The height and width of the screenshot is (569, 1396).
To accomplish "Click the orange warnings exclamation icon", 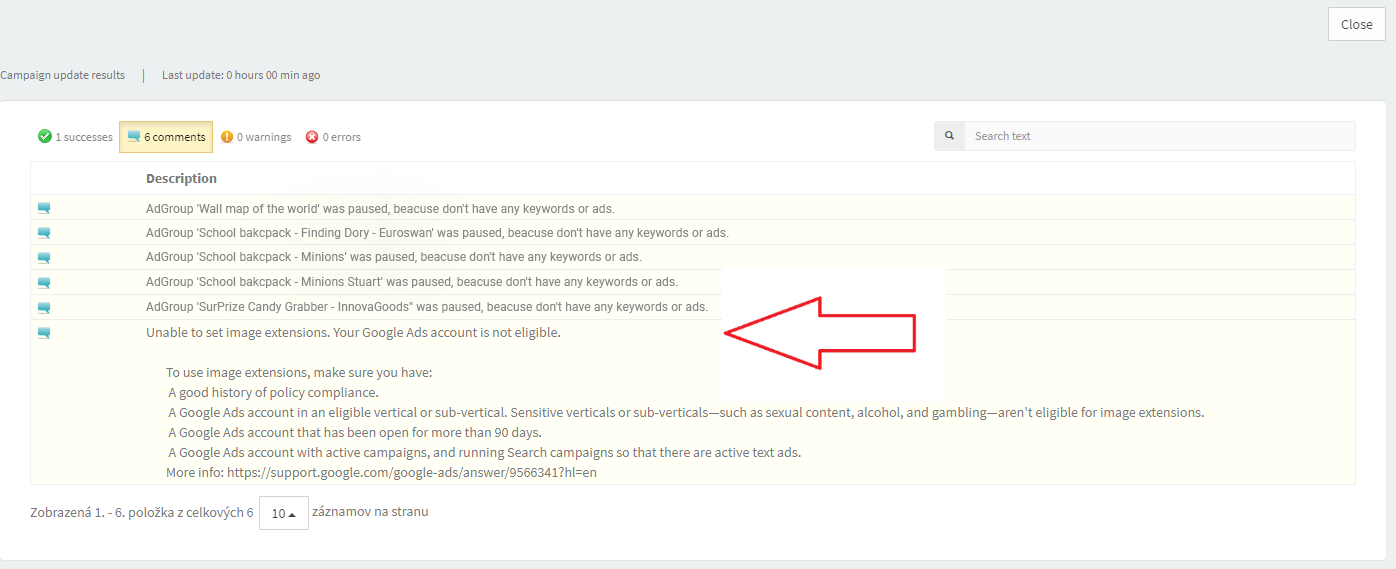I will coord(227,137).
